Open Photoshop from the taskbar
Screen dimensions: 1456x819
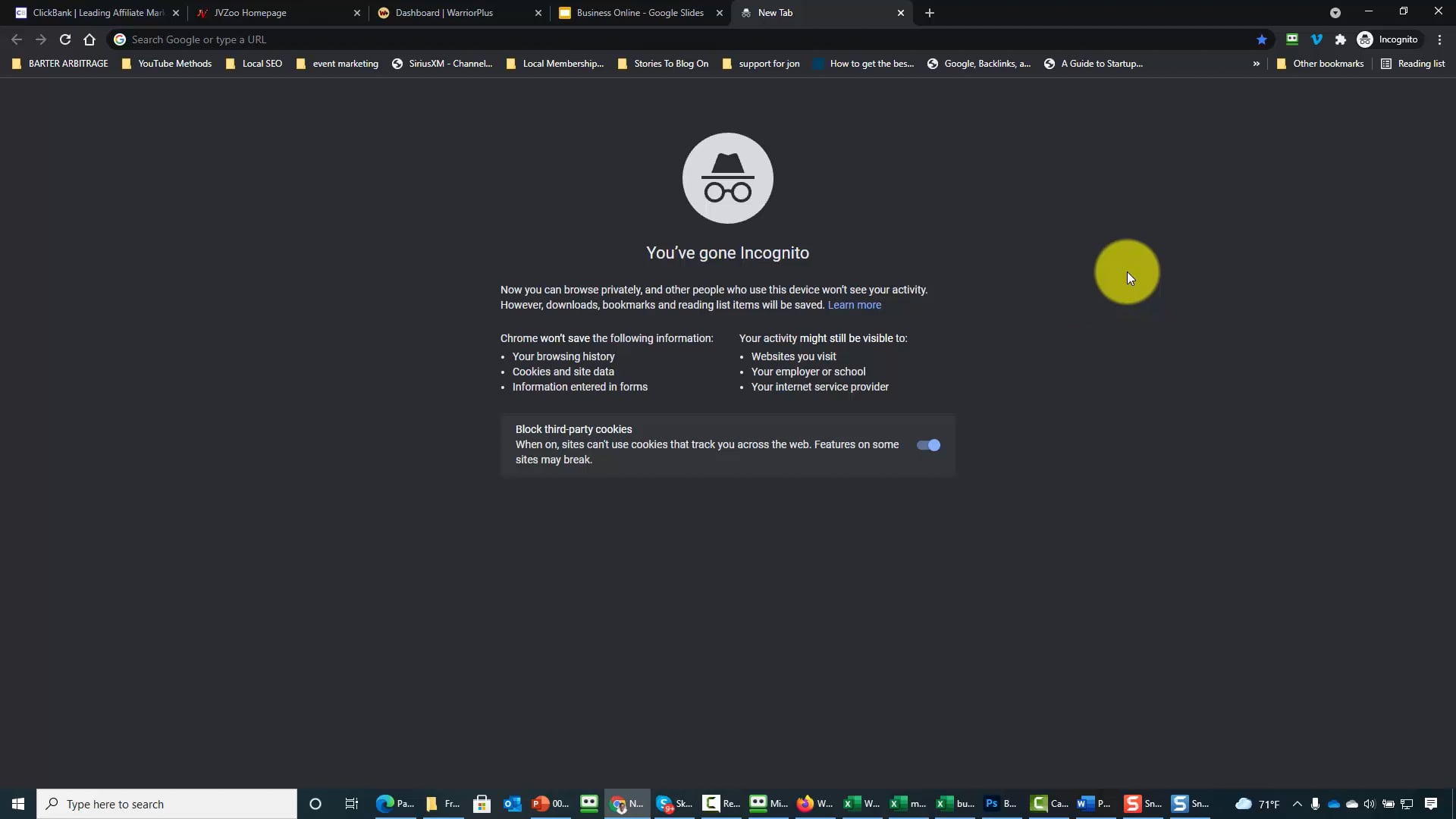(1001, 804)
